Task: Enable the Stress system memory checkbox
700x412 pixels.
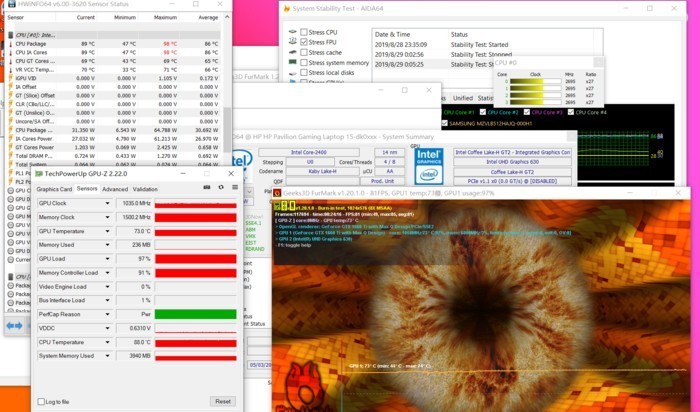Action: tap(304, 62)
